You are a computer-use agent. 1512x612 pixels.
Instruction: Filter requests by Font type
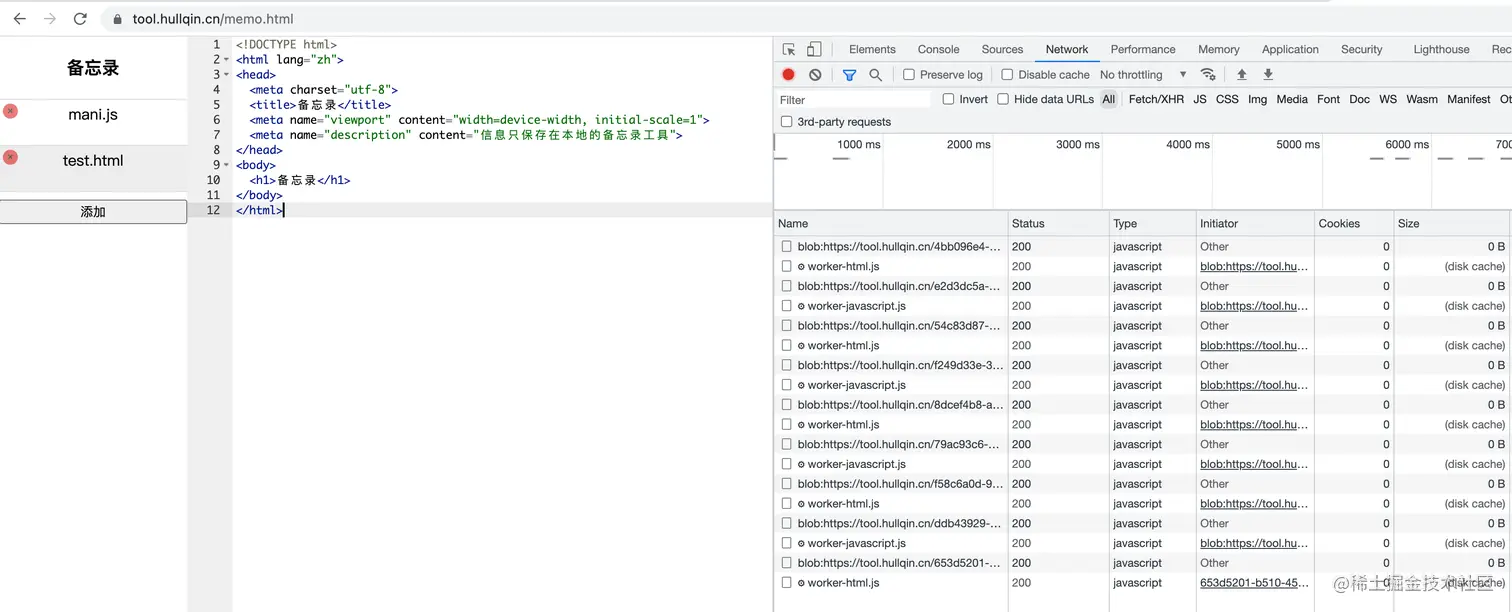click(x=1328, y=99)
